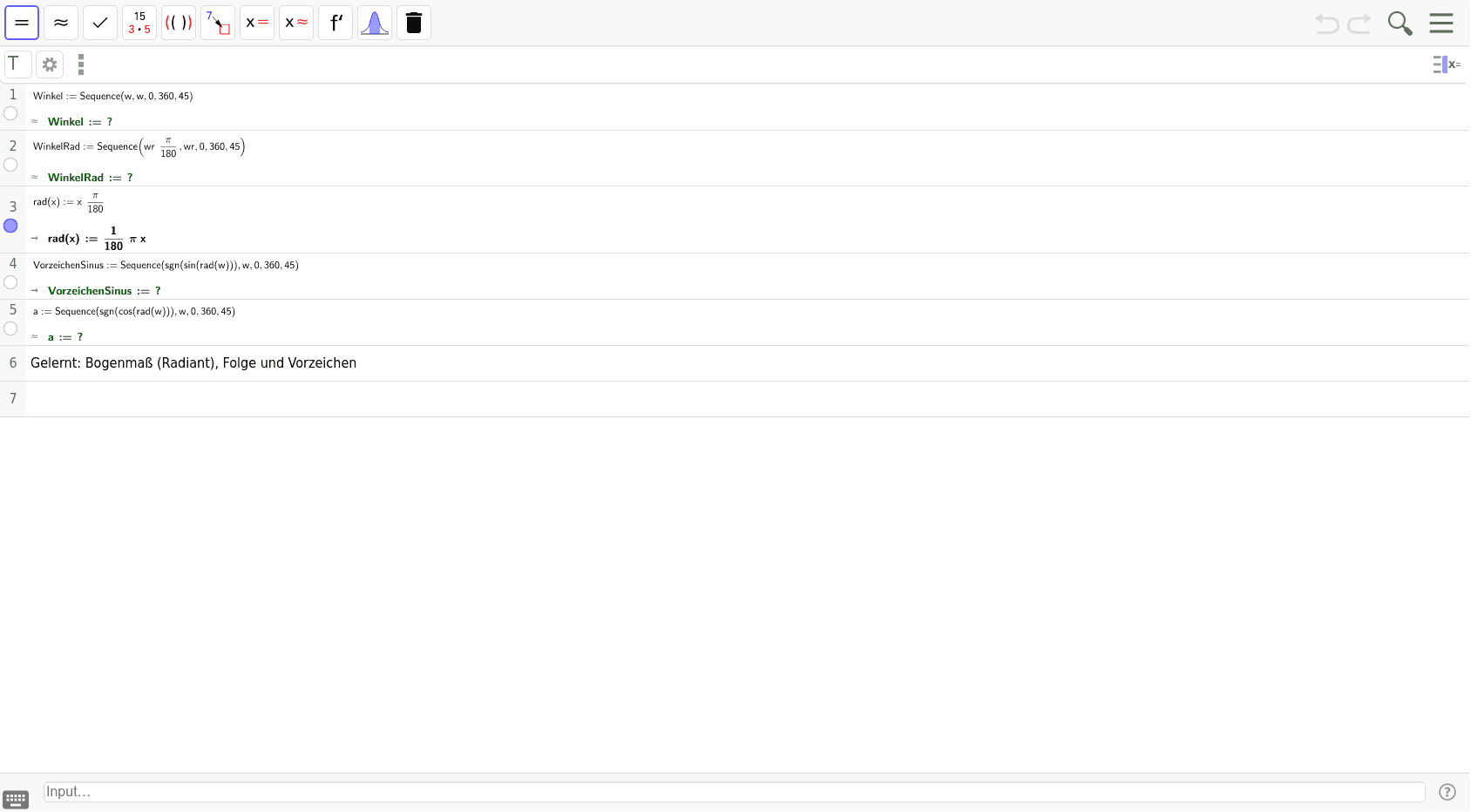This screenshot has width=1471, height=812.
Task: Click the Redo arrow
Action: pos(1359,24)
